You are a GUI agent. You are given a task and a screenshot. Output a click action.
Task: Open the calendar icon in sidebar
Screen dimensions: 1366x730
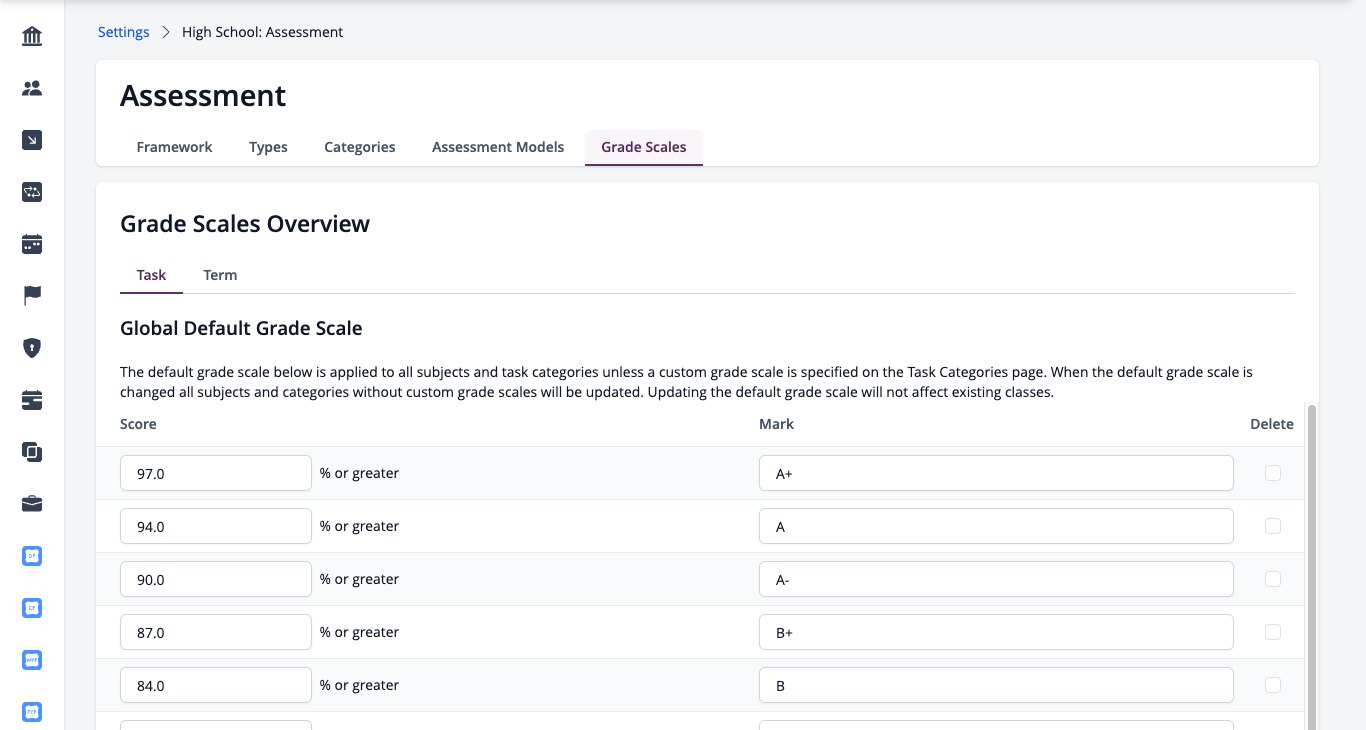pos(32,244)
